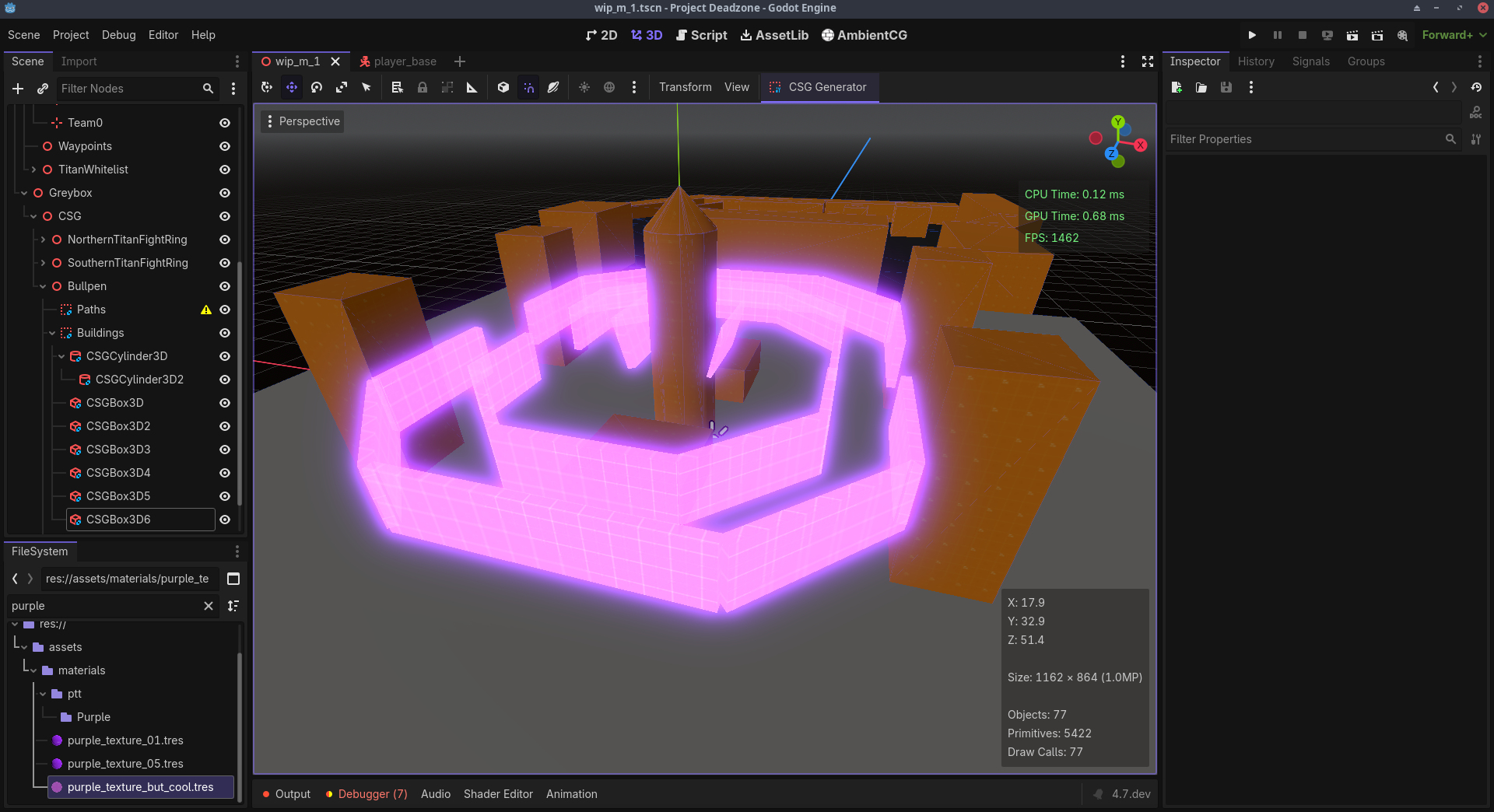Toggle visibility of CSGBox3D6 node
The width and height of the screenshot is (1494, 812).
225,520
